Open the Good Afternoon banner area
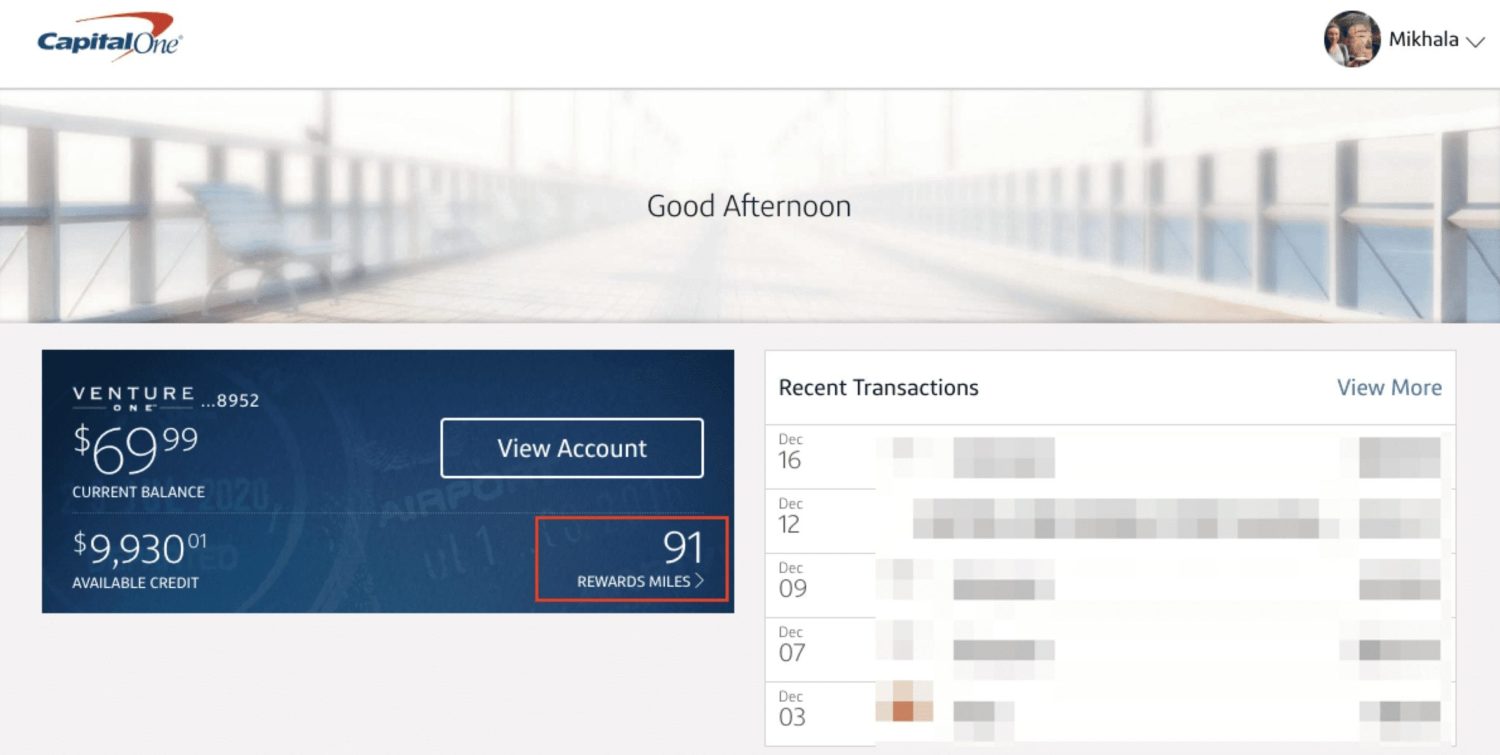 pyautogui.click(x=750, y=206)
